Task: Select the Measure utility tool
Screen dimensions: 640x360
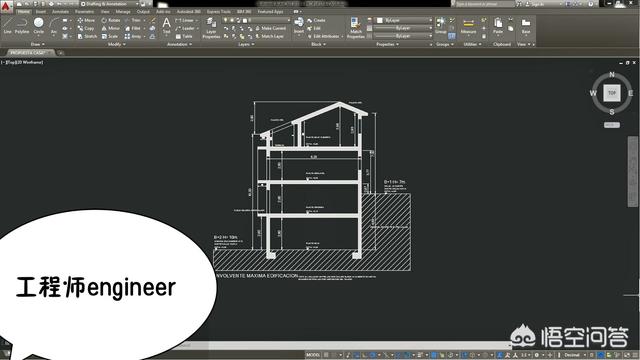Action: tap(468, 26)
